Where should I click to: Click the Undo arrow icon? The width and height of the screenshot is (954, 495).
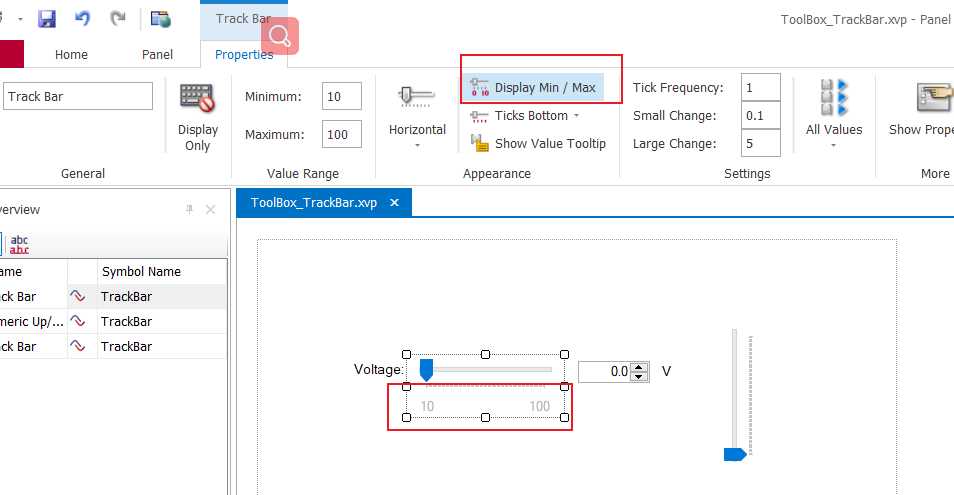(83, 19)
